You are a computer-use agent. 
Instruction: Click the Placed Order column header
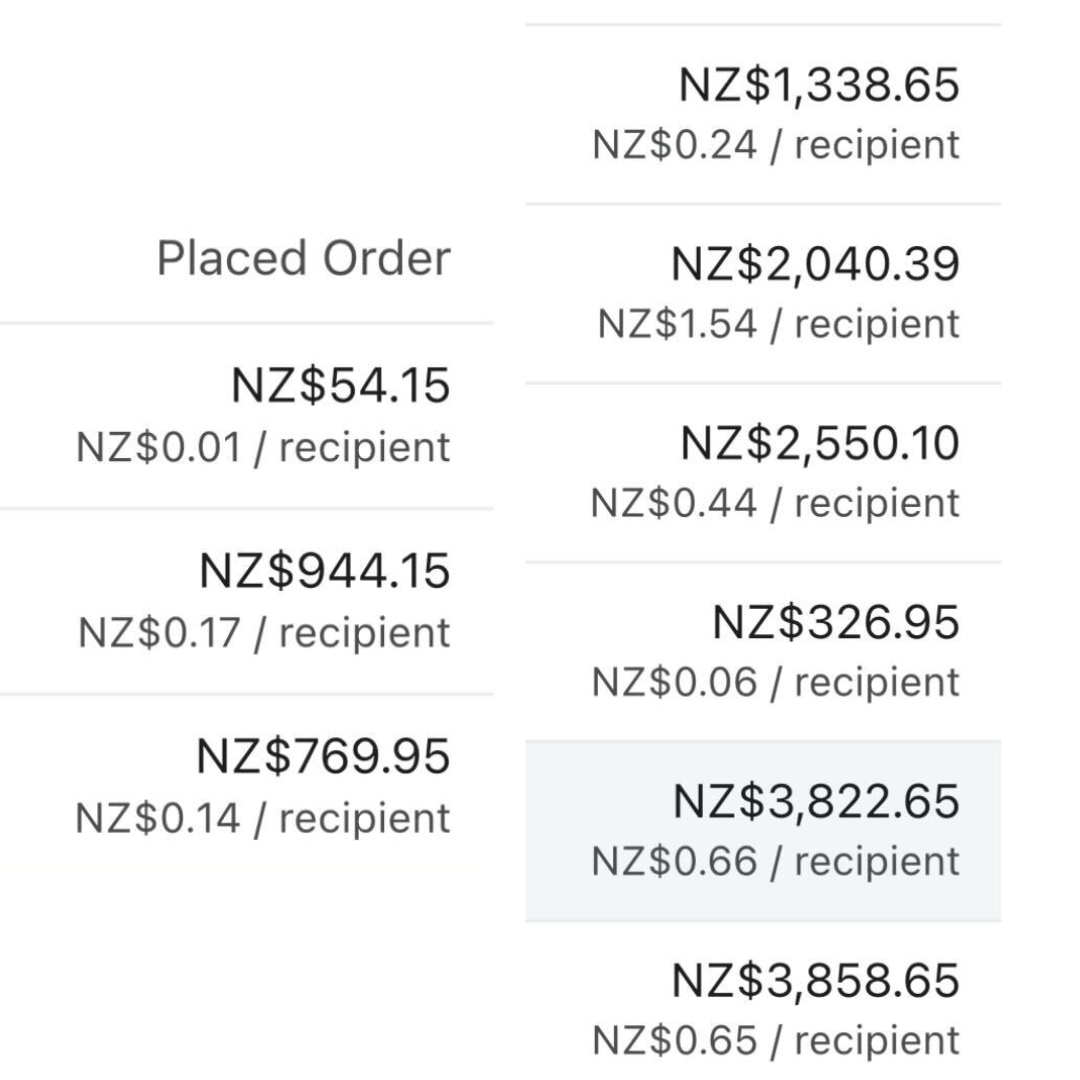tap(304, 259)
